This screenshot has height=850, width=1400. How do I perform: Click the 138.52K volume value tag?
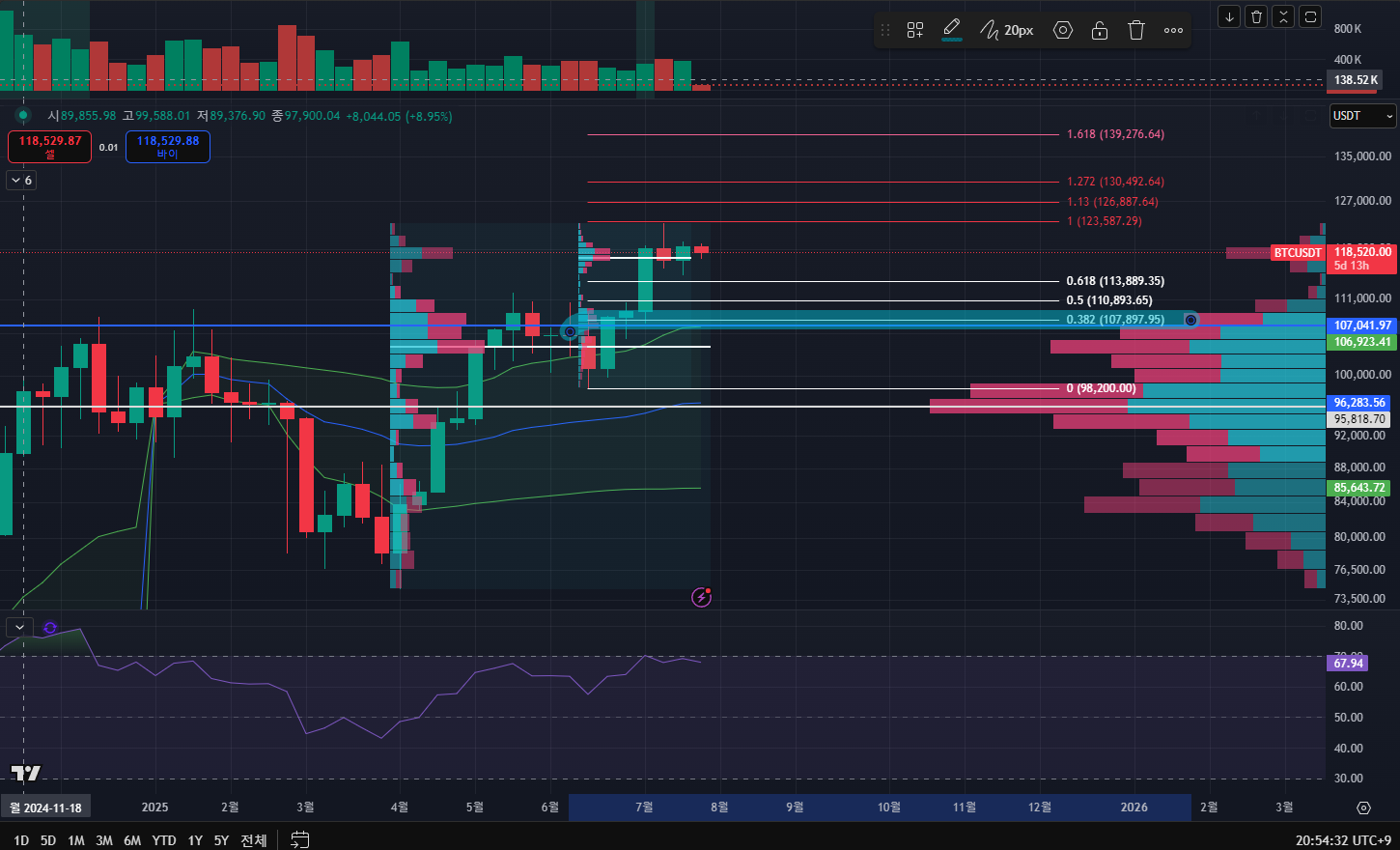(1356, 80)
